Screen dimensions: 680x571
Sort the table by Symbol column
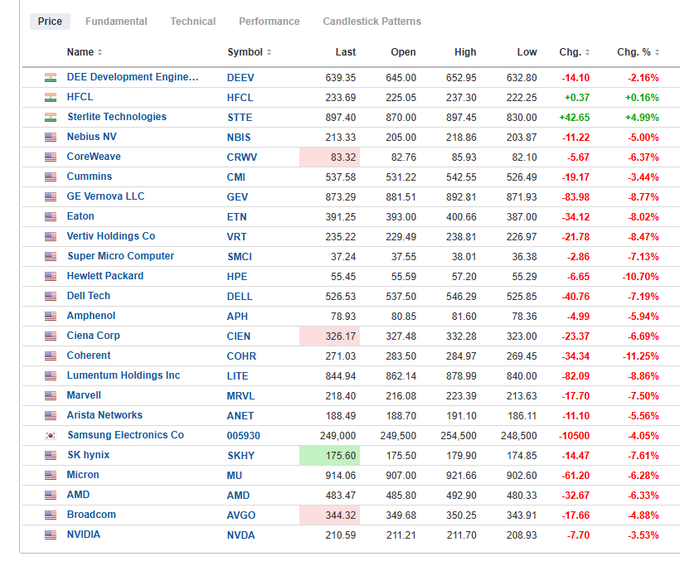pos(249,52)
